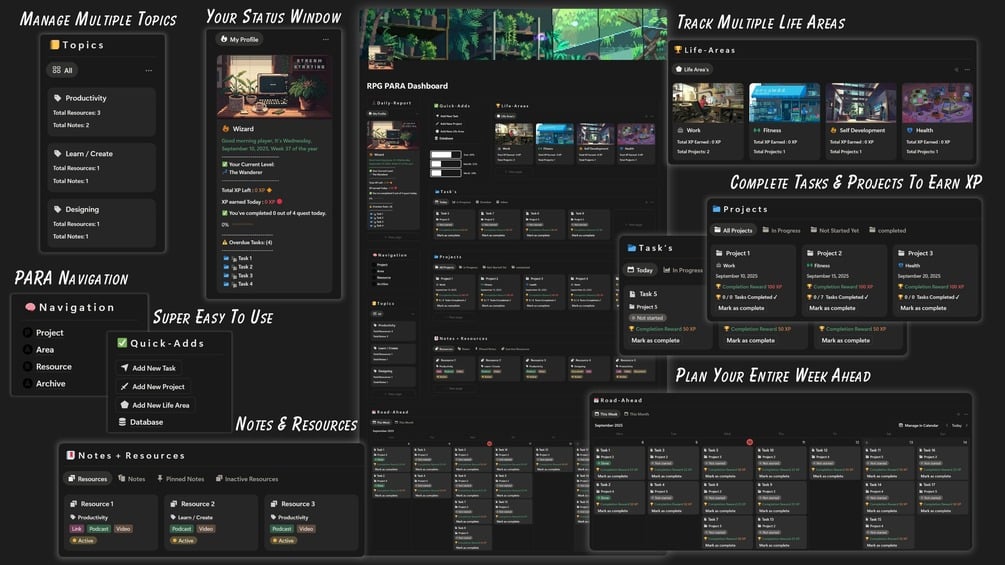Viewport: 1005px width, 565px height.
Task: Click the Learn / Create tag icon
Action: [x=58, y=154]
